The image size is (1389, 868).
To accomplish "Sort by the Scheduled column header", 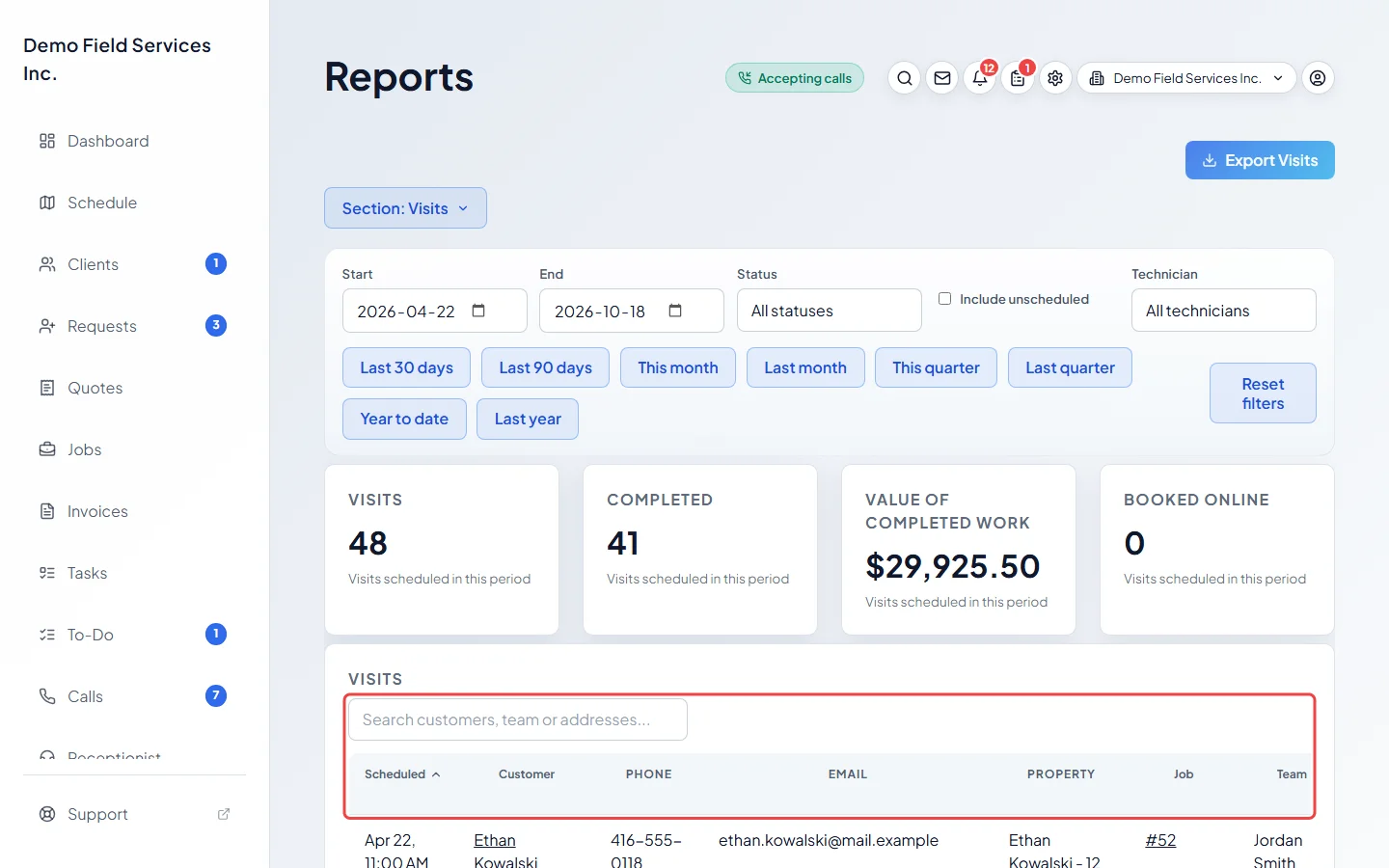I will pyautogui.click(x=402, y=774).
